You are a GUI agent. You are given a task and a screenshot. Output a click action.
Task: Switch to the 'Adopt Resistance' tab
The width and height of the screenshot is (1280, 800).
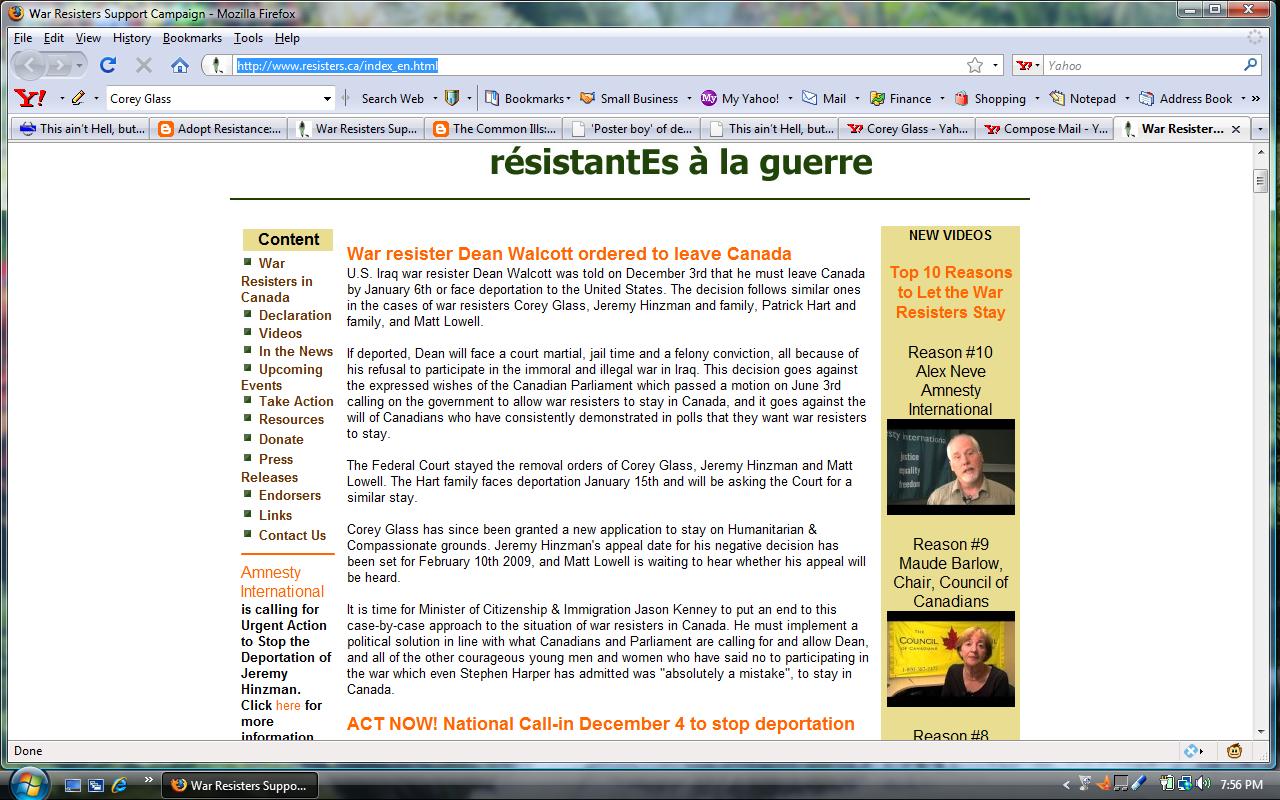pyautogui.click(x=220, y=128)
